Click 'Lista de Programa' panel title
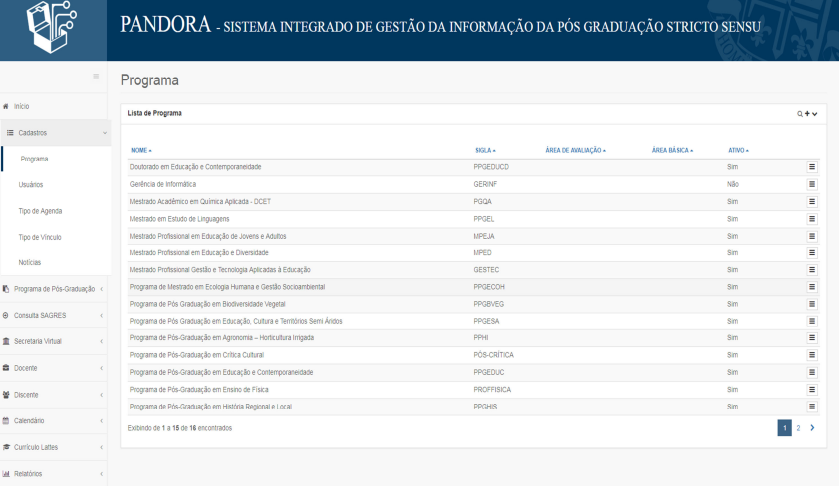This screenshot has height=486, width=839. (x=155, y=113)
